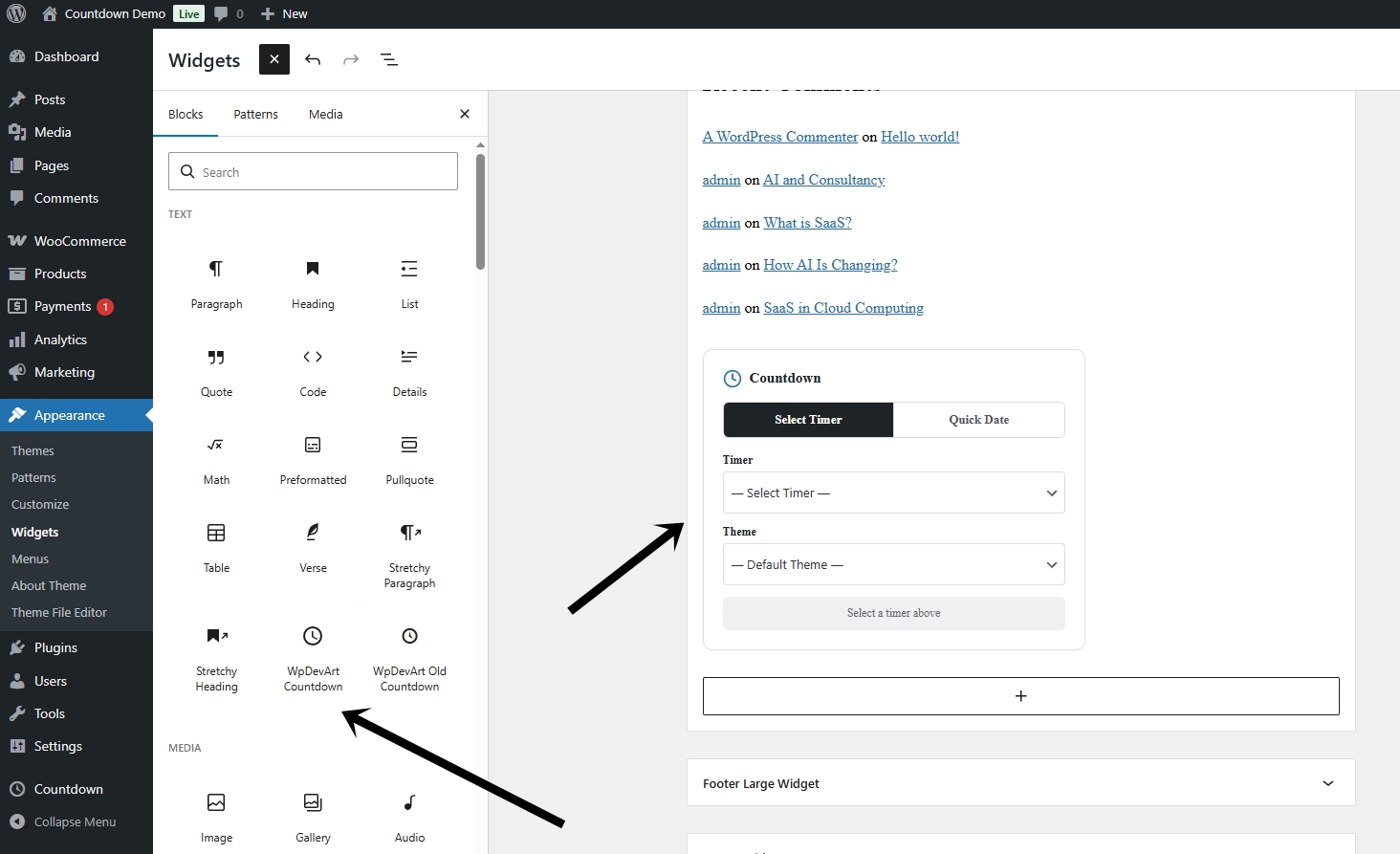
Task: Add the WpDevArt Old Countdown block
Action: [x=409, y=657]
